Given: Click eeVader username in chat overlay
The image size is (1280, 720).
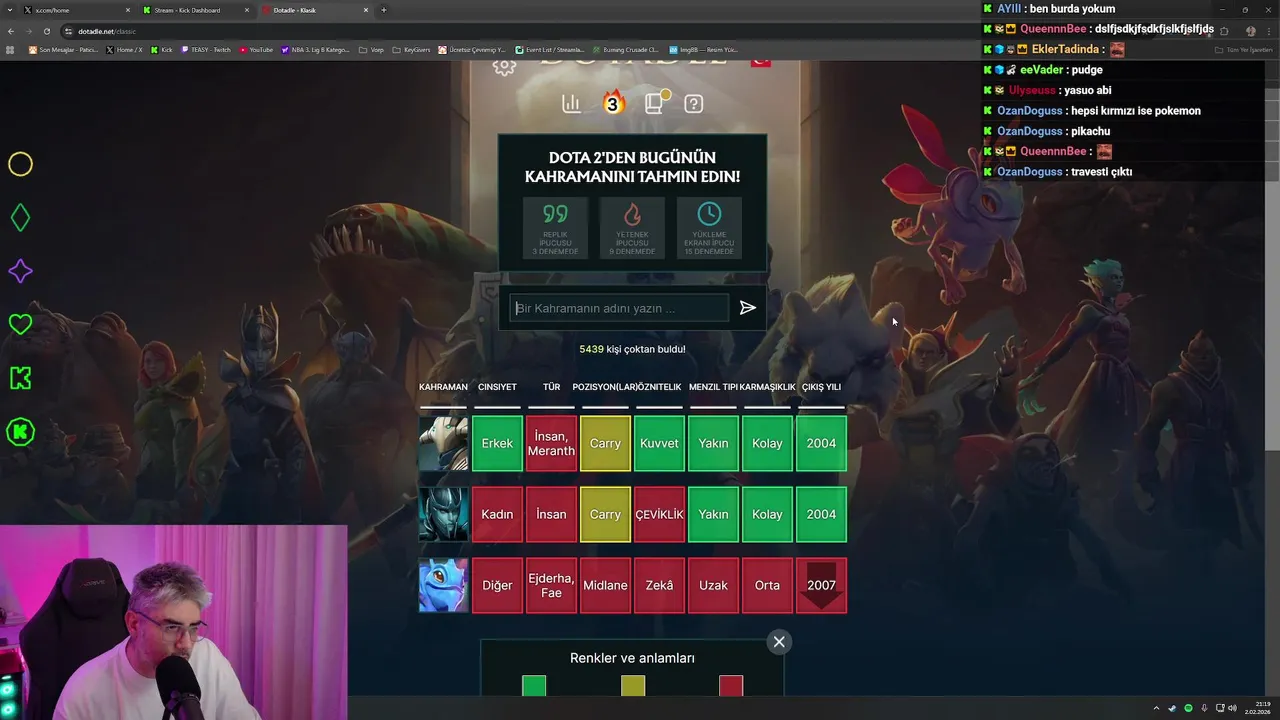Looking at the screenshot, I should [x=1042, y=70].
